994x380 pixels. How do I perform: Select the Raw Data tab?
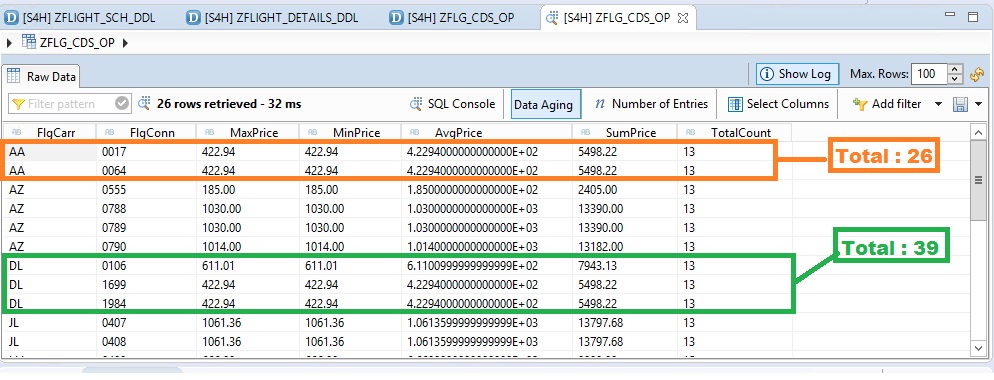click(42, 77)
